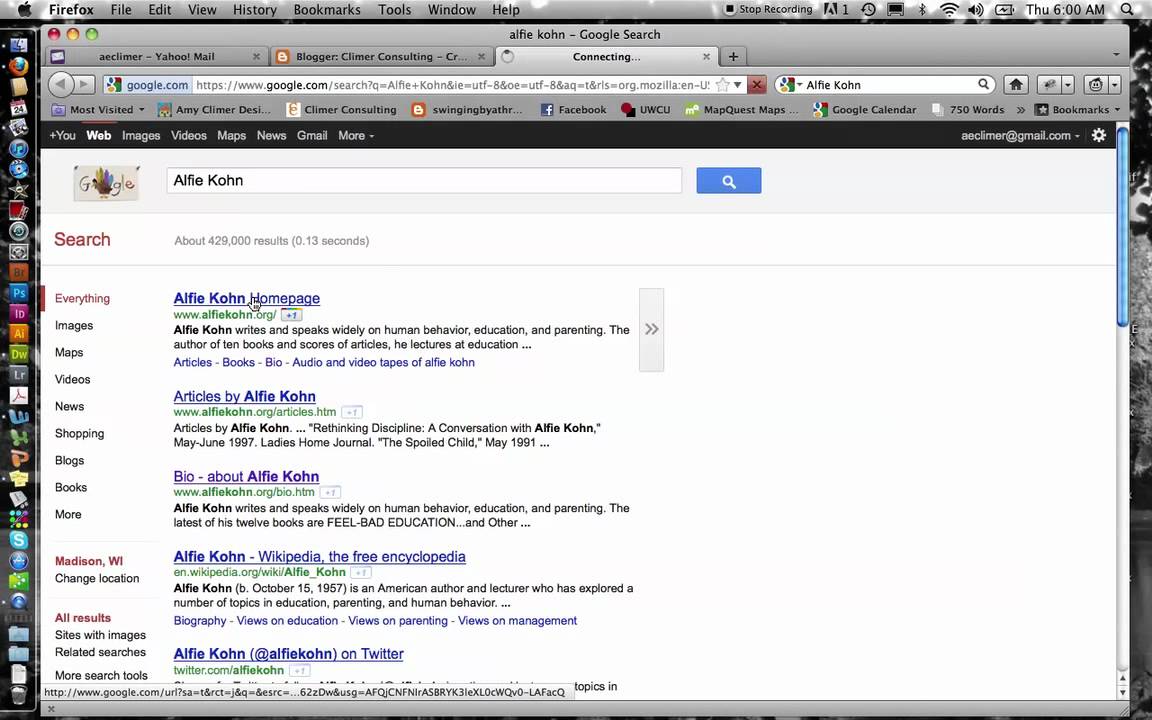Open Photoshop from the dock
Screen dimensions: 1152x720
18,292
